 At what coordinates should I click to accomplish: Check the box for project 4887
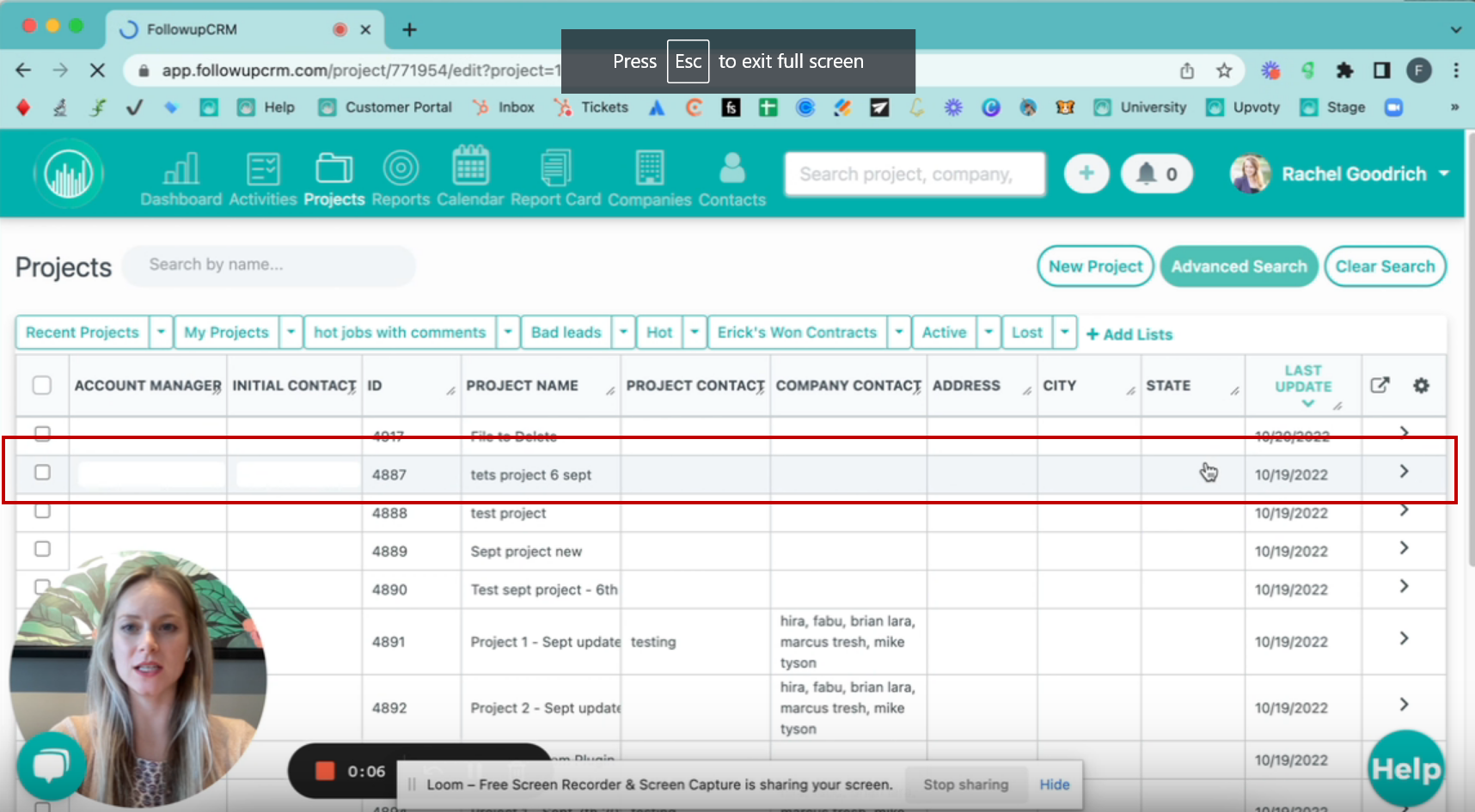42,473
